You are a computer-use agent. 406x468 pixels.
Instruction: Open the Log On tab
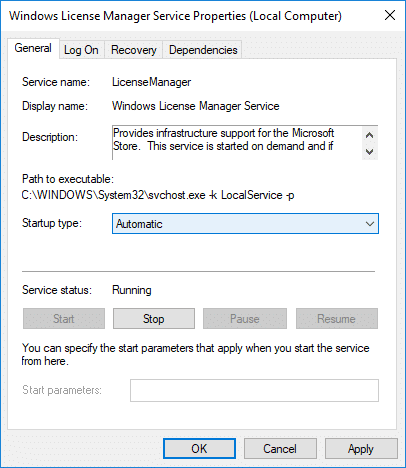coord(81,50)
